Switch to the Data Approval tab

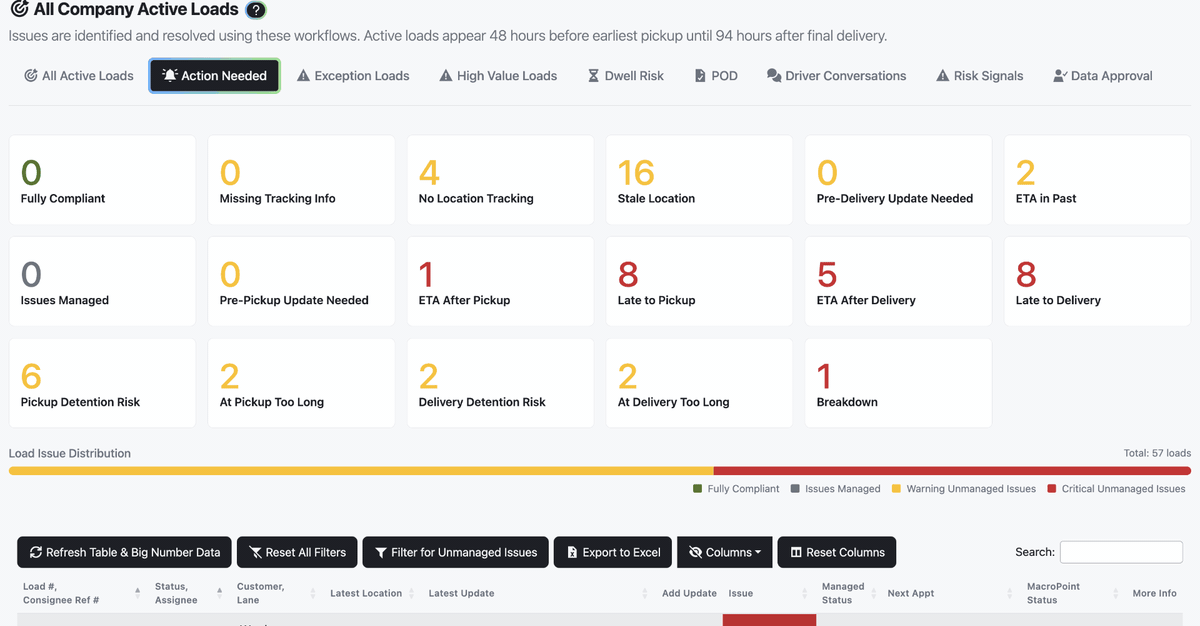tap(1102, 76)
